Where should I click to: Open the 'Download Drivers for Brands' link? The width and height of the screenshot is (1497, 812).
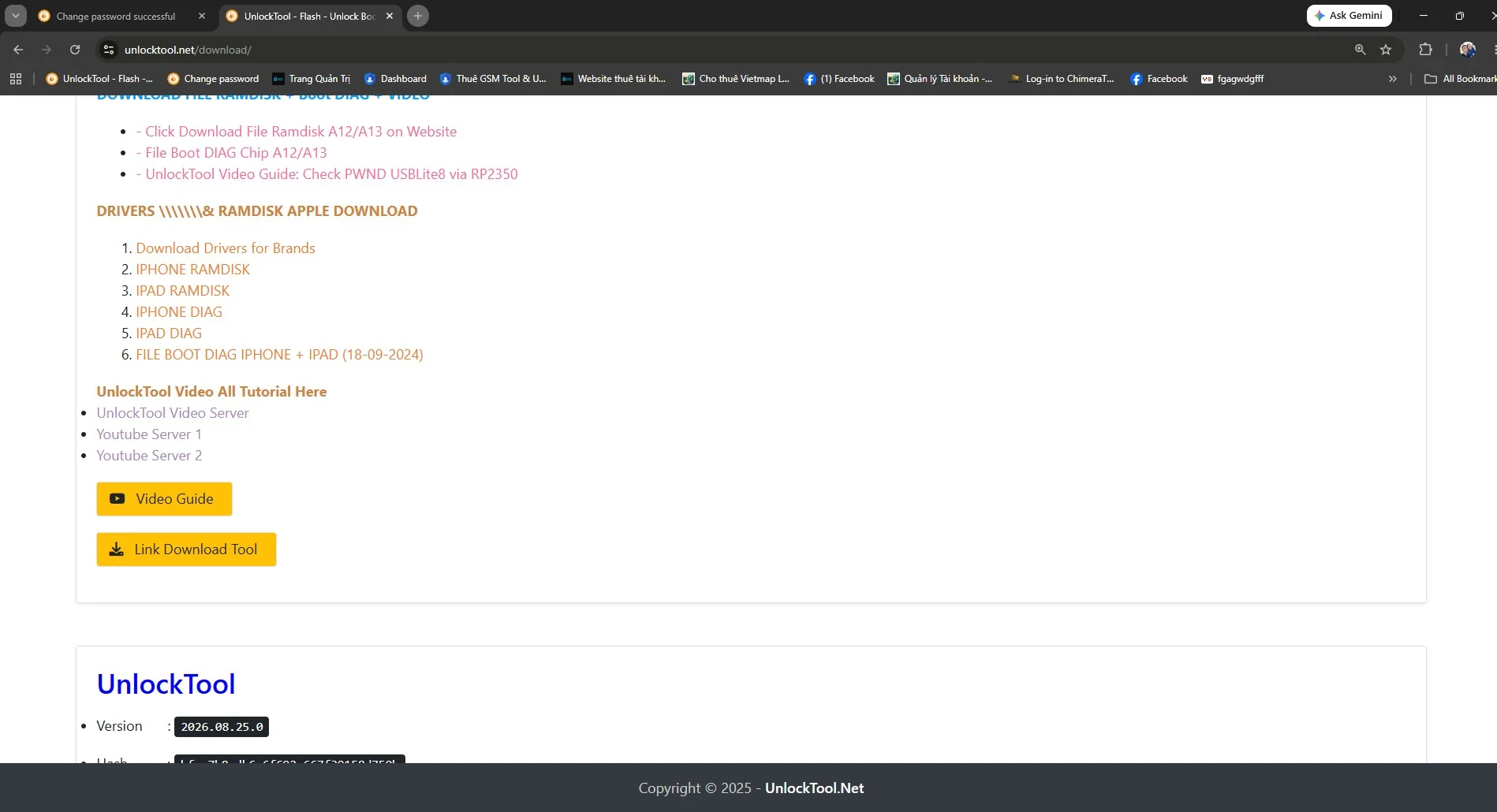coord(226,248)
